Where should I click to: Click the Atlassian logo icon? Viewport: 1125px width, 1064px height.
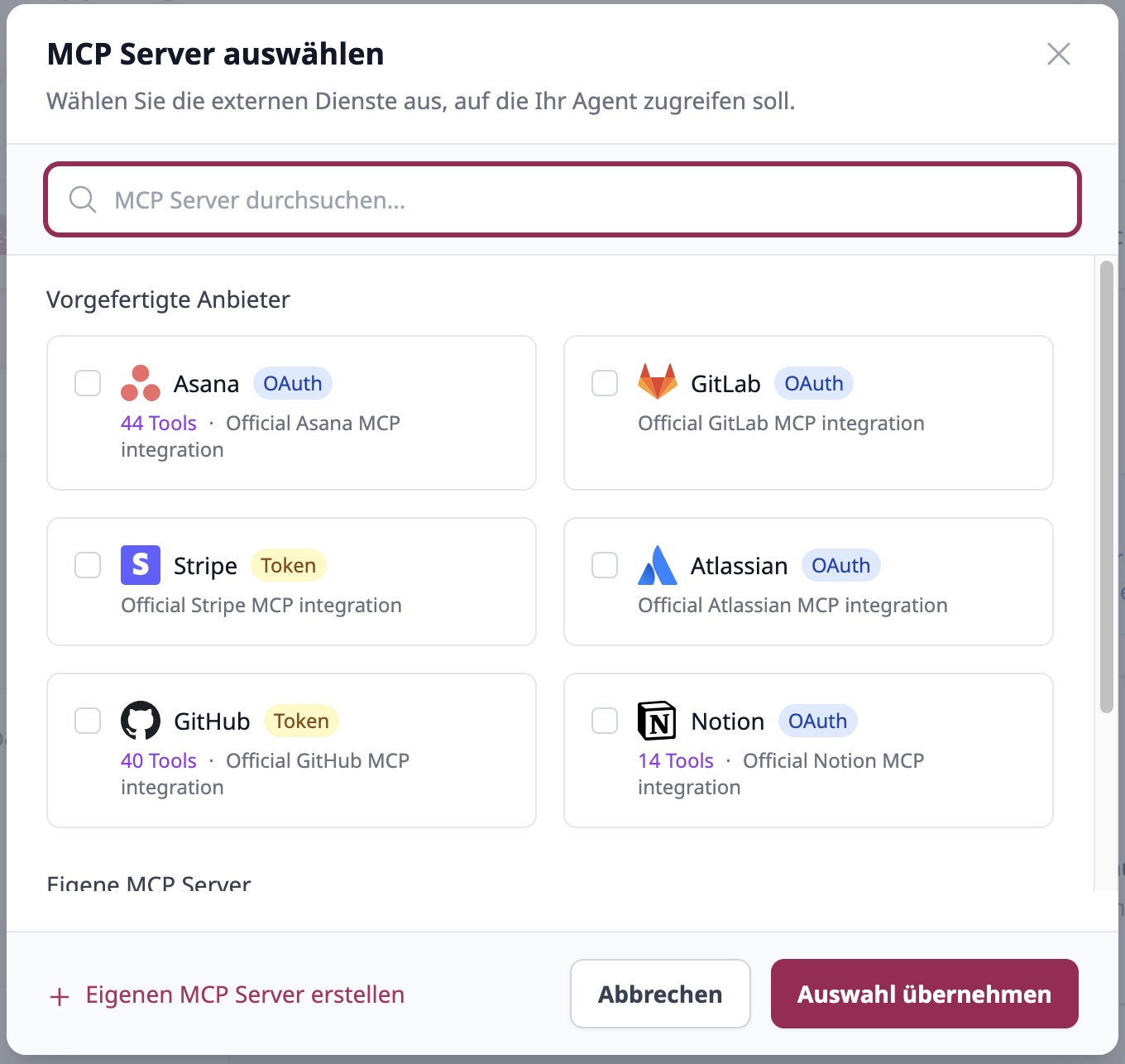pyautogui.click(x=658, y=565)
